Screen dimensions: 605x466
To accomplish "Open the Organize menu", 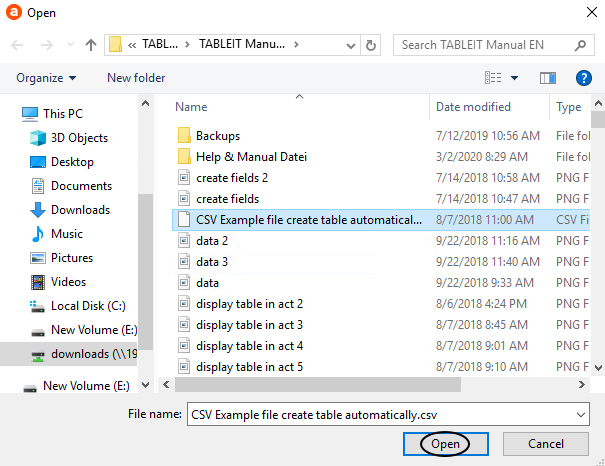I will click(46, 78).
